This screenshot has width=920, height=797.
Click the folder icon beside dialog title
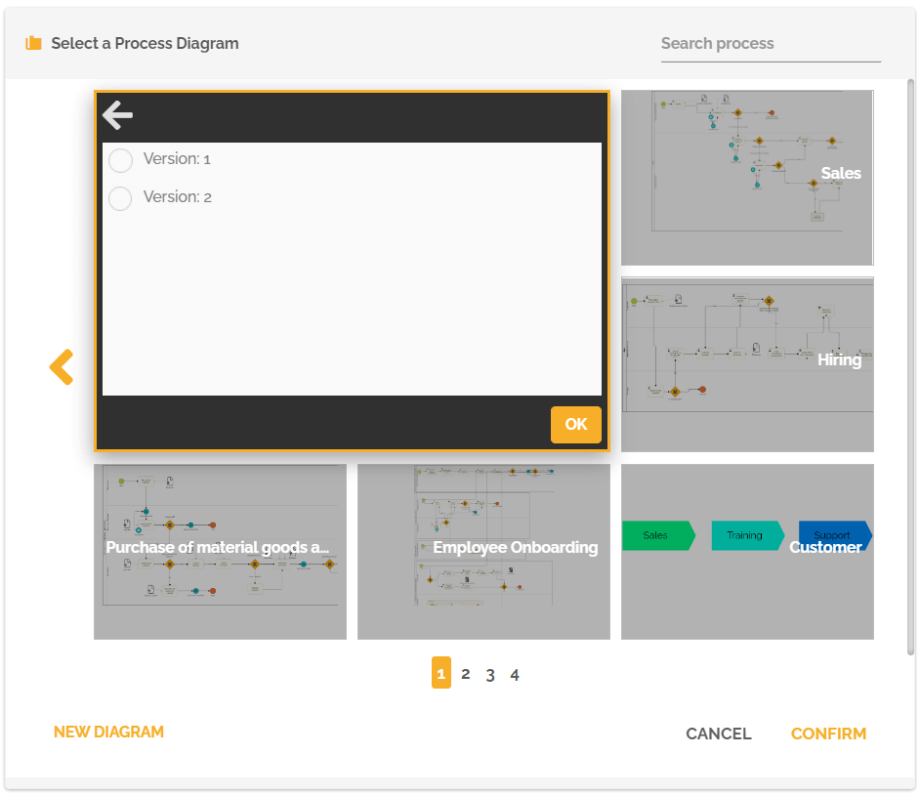click(x=34, y=43)
